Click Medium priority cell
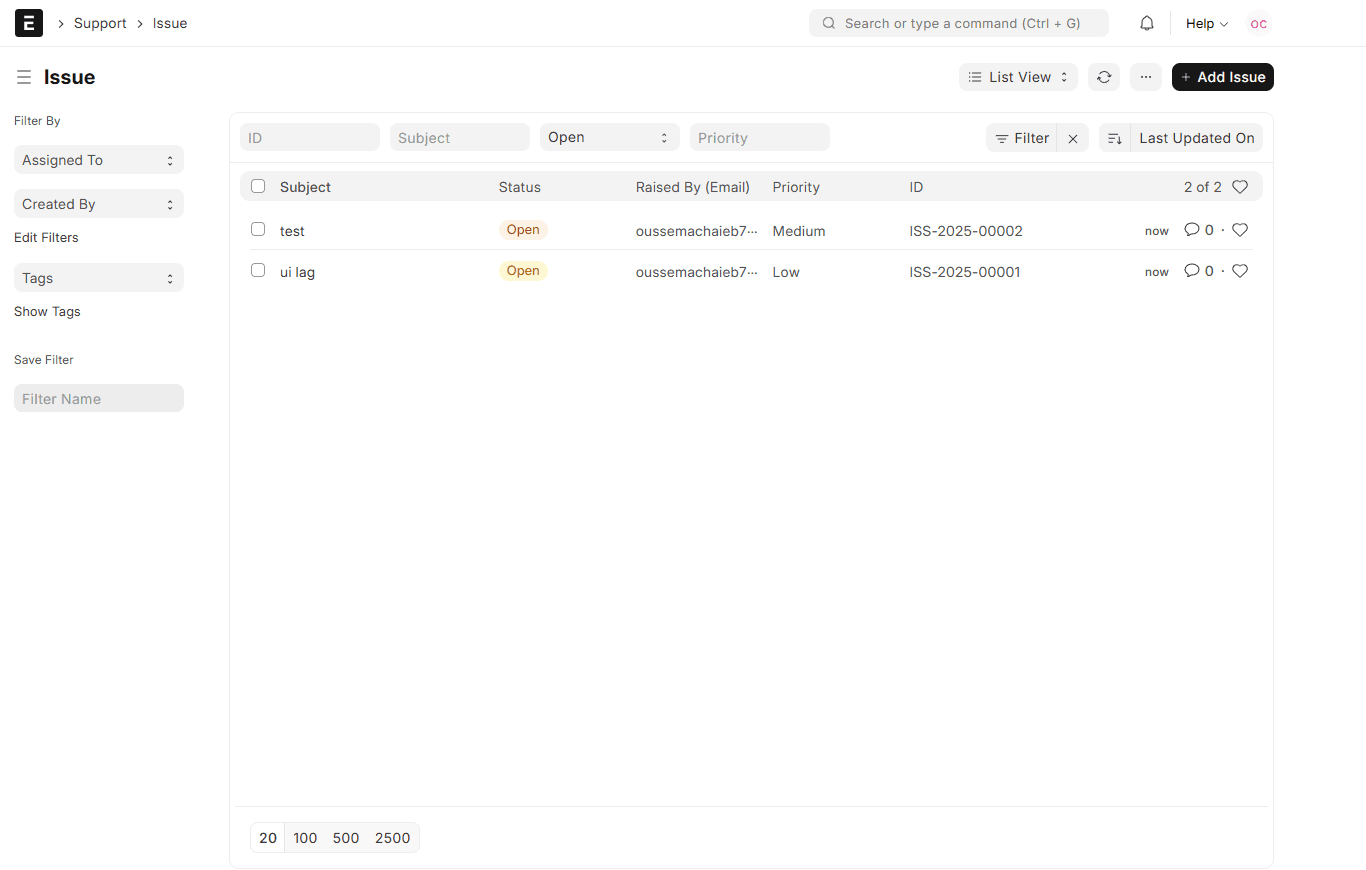1366x870 pixels. [799, 231]
